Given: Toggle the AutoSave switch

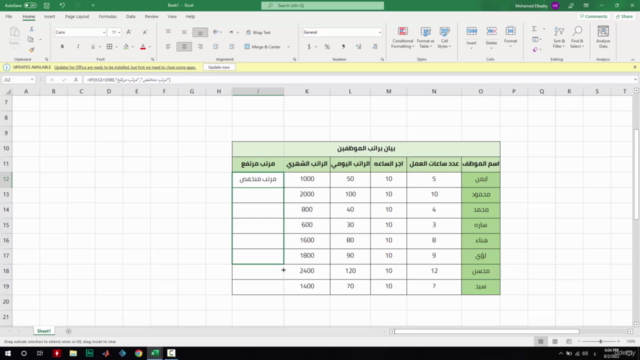Looking at the screenshot, I should 30,6.
